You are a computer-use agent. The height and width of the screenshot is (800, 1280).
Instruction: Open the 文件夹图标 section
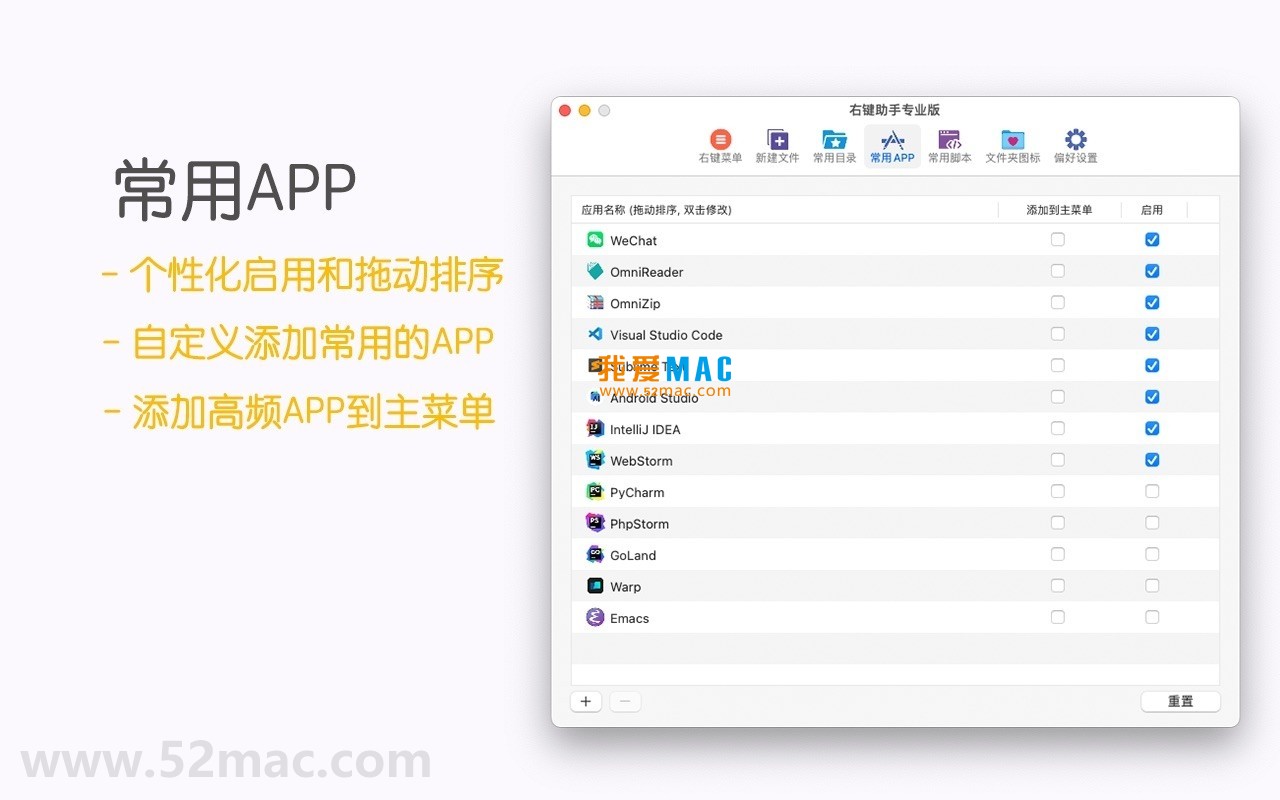click(1012, 146)
